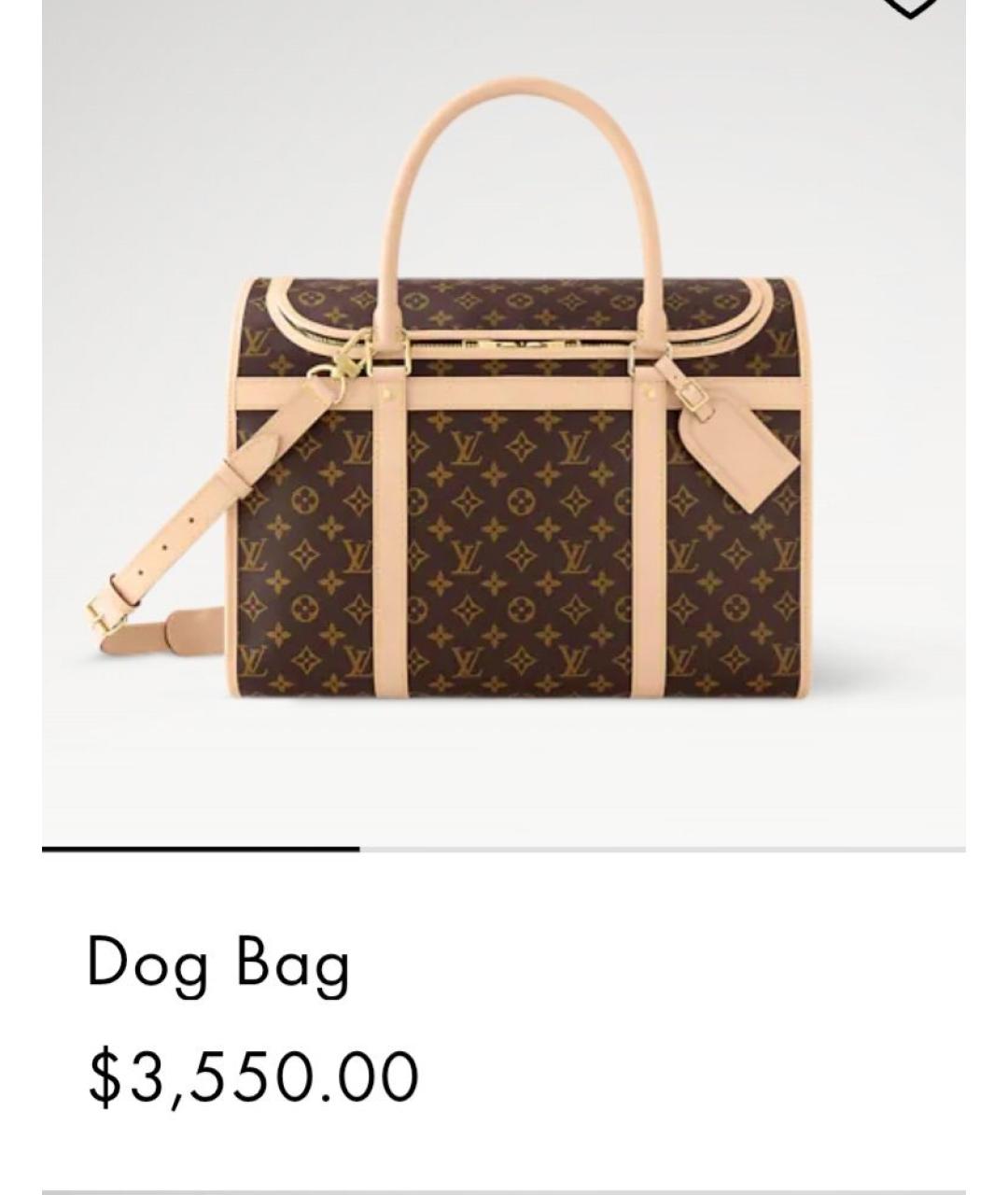This screenshot has width=1008, height=1195.
Task: Open the Dog Bag product photo
Action: coord(504,422)
